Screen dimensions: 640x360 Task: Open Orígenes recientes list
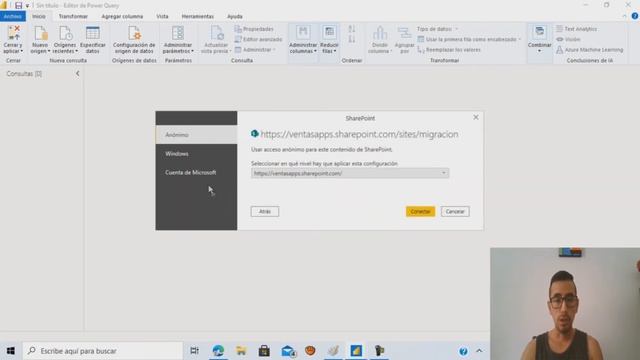pyautogui.click(x=65, y=39)
